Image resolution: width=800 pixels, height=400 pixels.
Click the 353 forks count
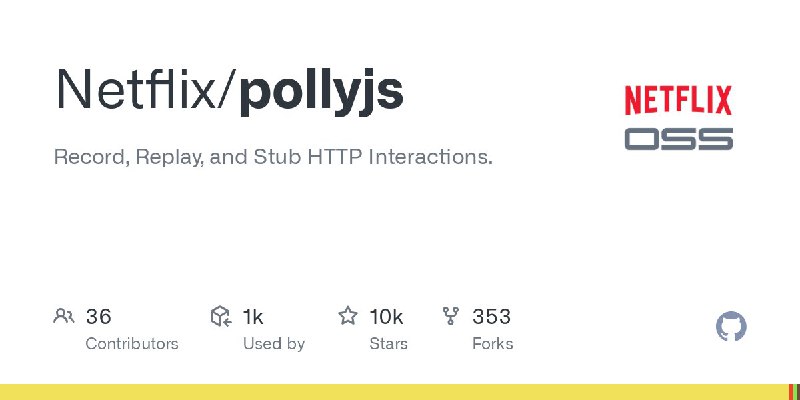pyautogui.click(x=491, y=317)
